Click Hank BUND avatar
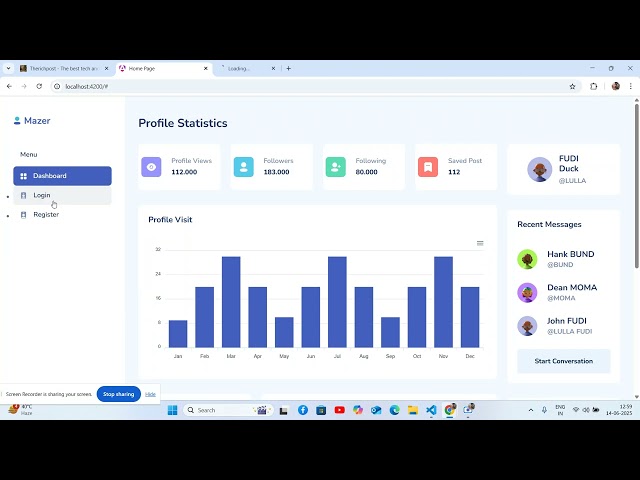This screenshot has width=640, height=480. (x=527, y=259)
